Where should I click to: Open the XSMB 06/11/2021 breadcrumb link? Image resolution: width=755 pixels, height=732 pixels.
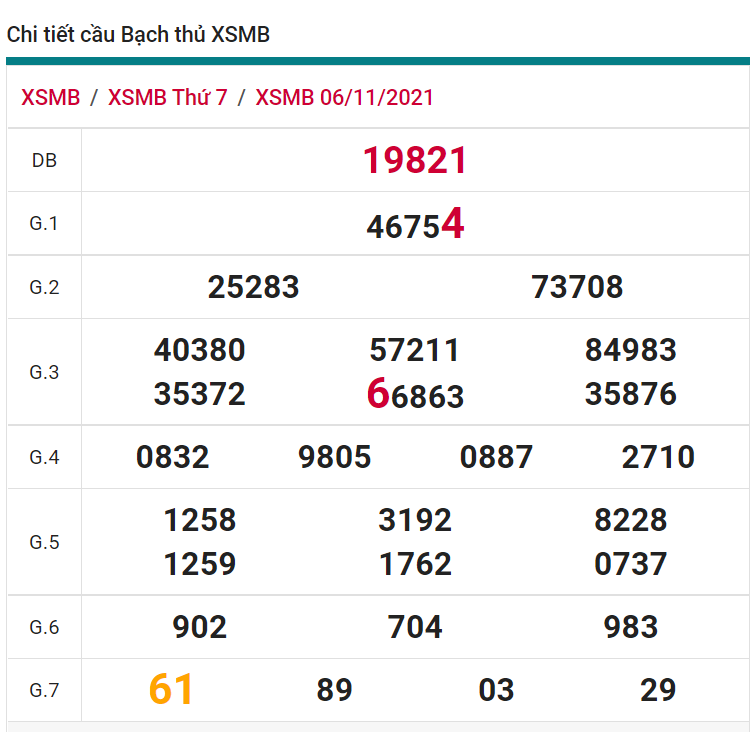tap(344, 97)
